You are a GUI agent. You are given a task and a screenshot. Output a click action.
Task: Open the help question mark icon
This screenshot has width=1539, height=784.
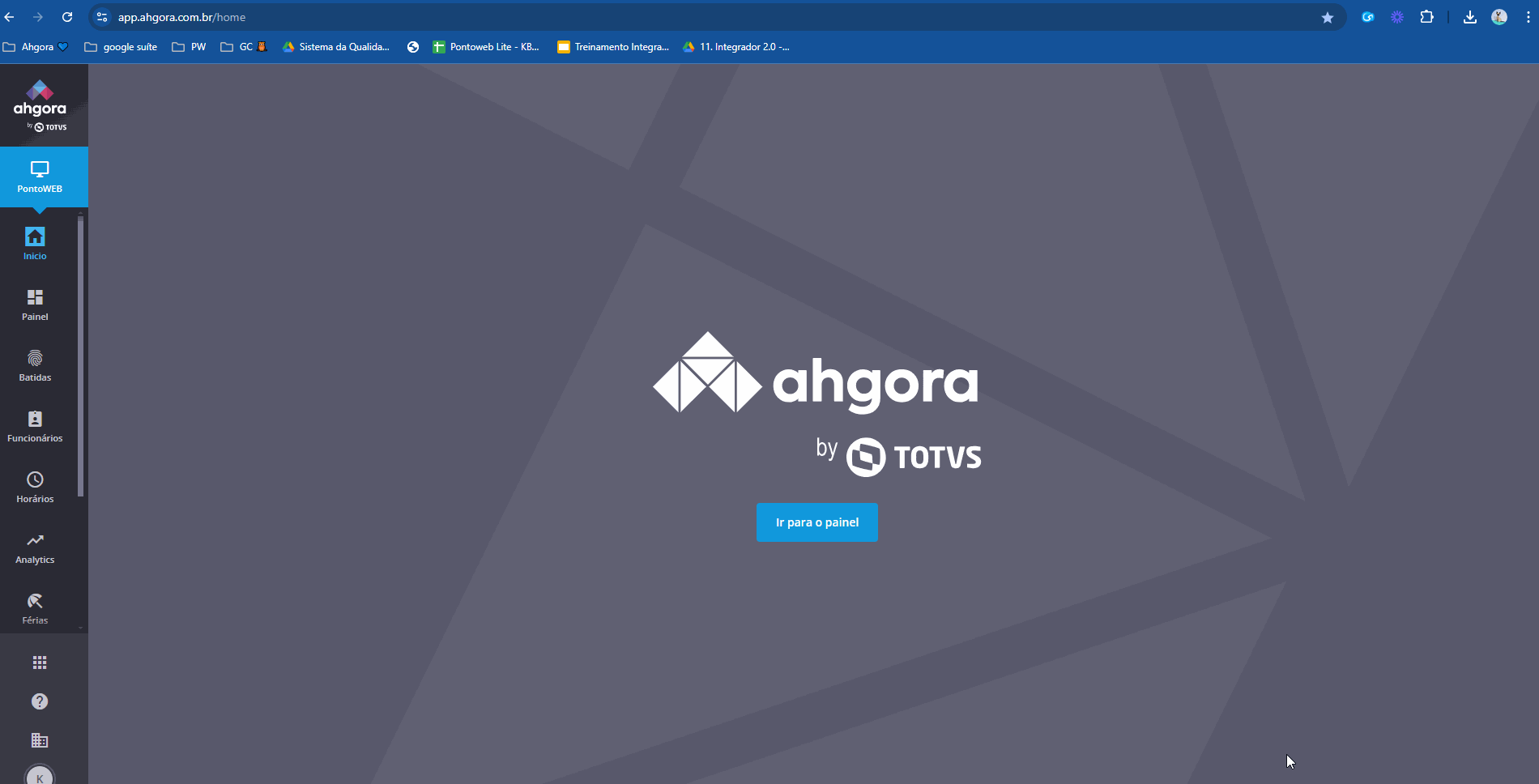coord(40,701)
